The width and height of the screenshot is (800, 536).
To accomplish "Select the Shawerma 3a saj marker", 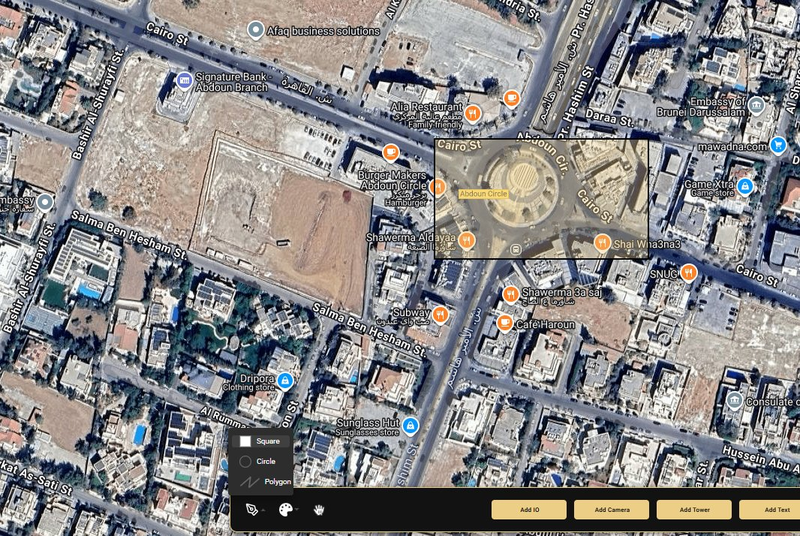I will (510, 294).
